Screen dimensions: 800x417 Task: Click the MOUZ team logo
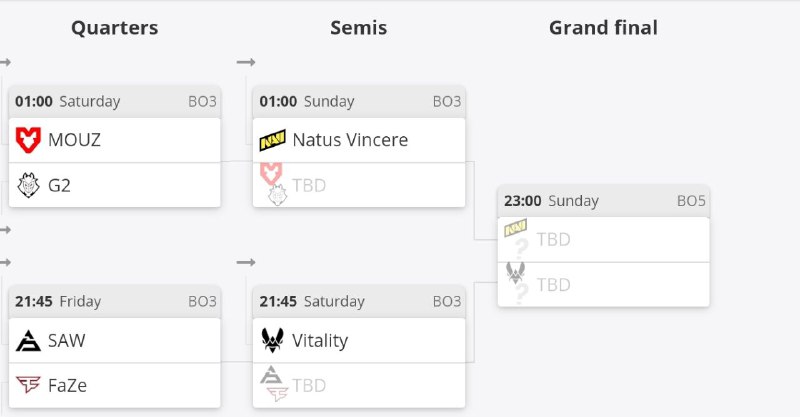(x=28, y=140)
